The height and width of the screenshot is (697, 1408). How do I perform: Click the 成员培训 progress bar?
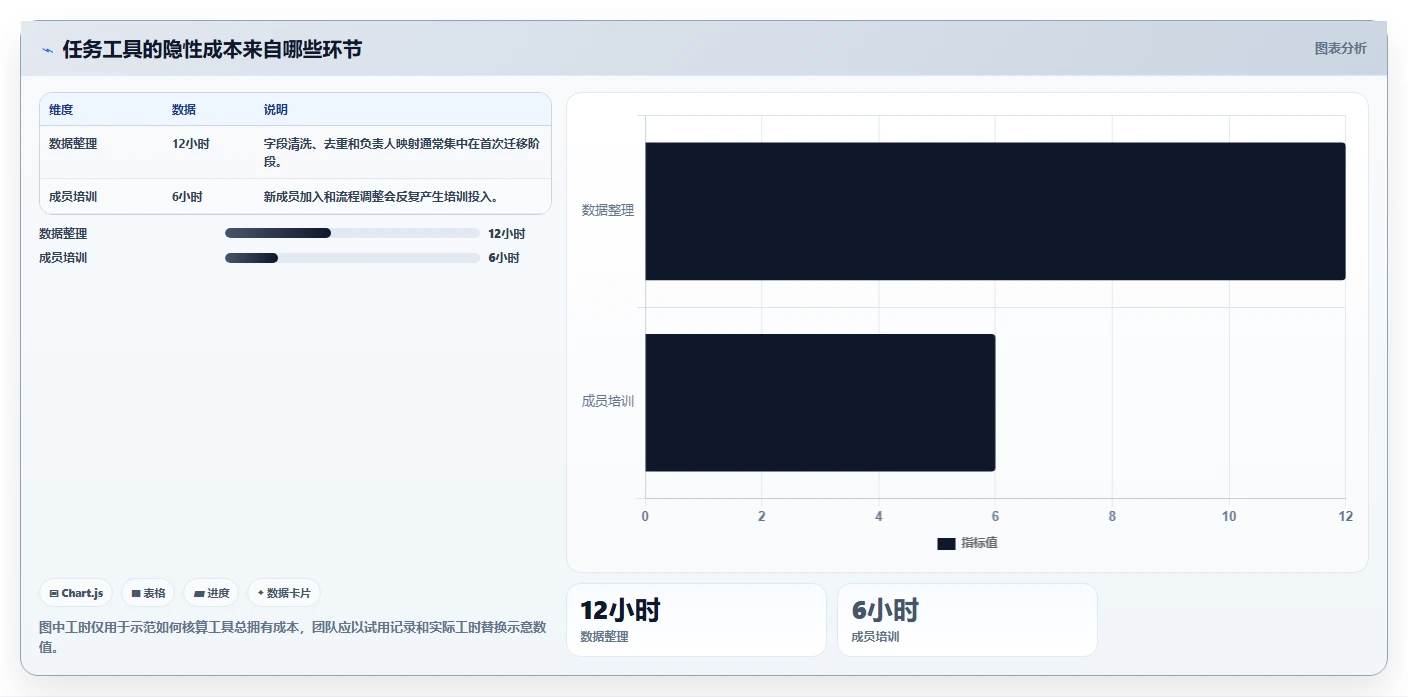[x=352, y=258]
